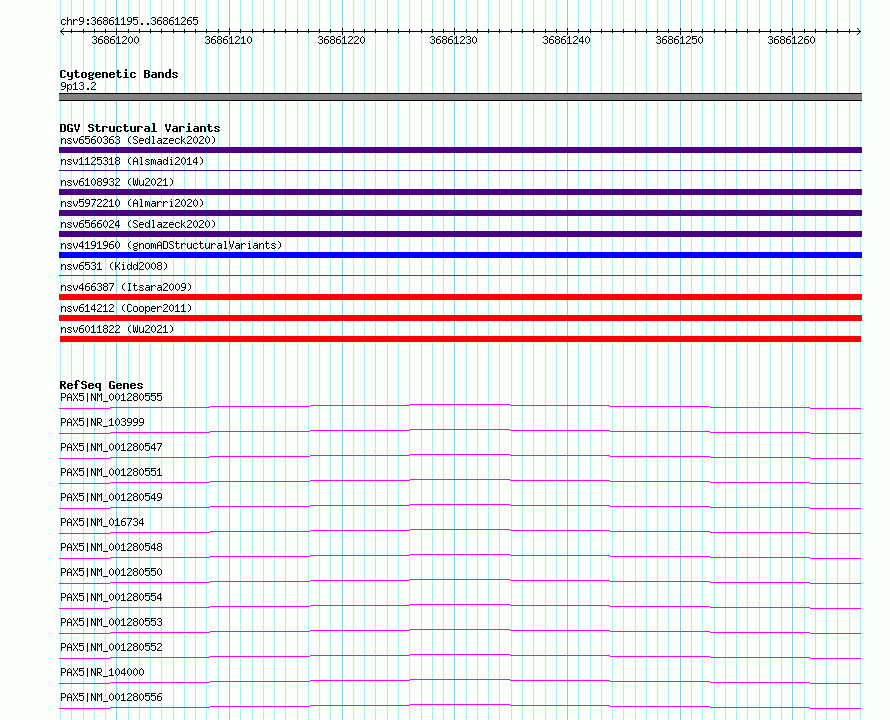
Task: Open variant nsv6011822 (Wu2021) label
Action: [x=117, y=329]
